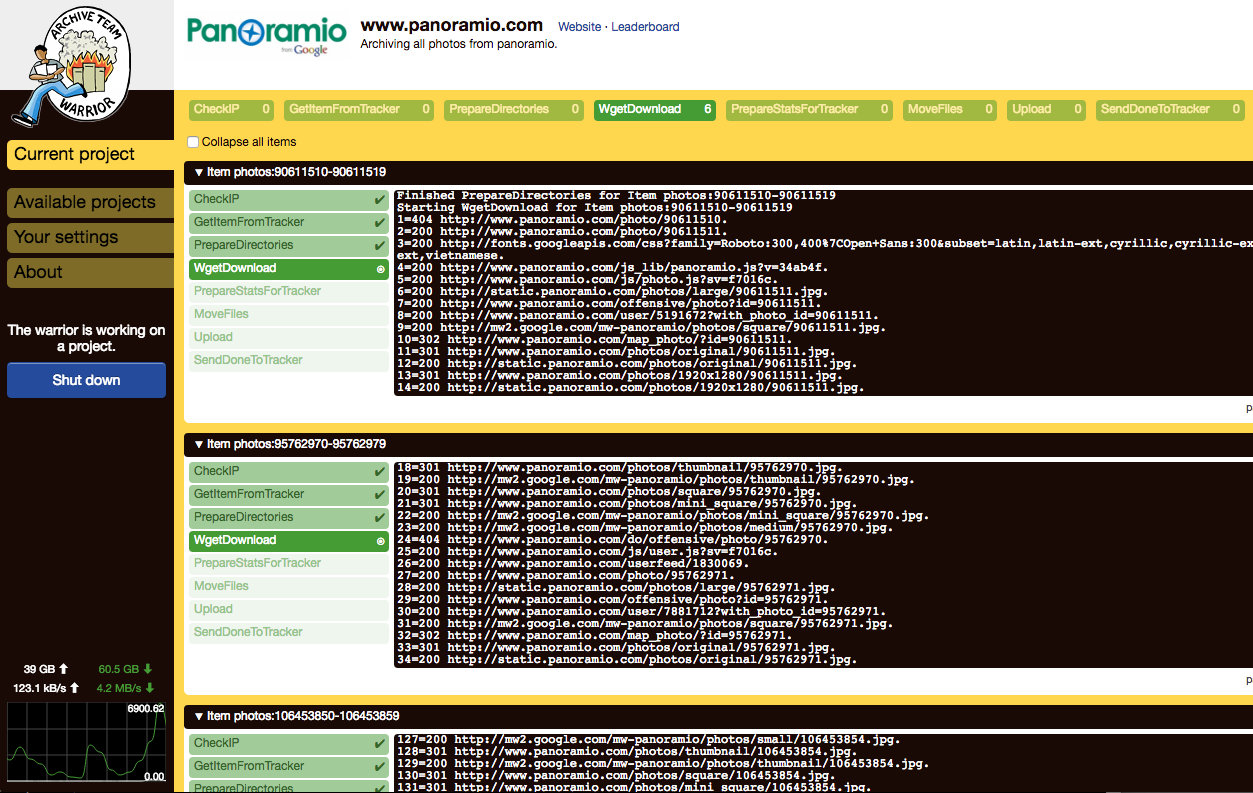Viewport: 1253px width, 793px height.
Task: Collapse item photos:106453850-106453859
Action: (x=199, y=716)
